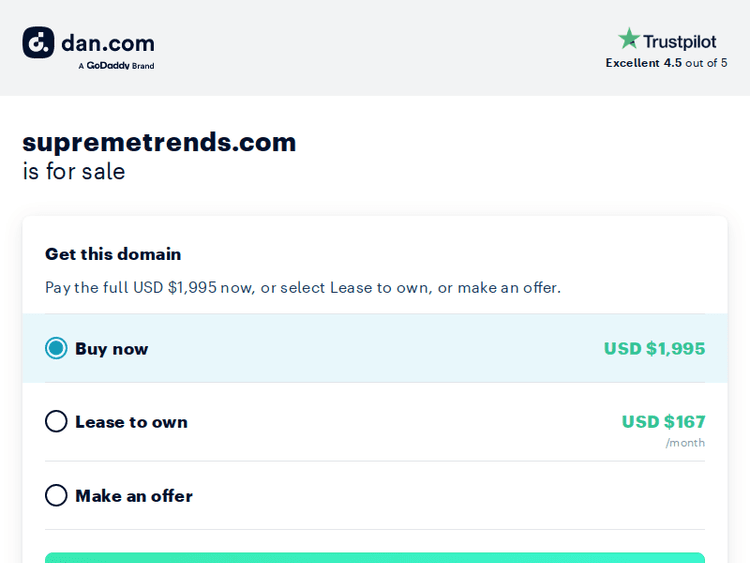Click the "Pay the full USD $1,995 now" description
This screenshot has height=563, width=750.
[302, 288]
